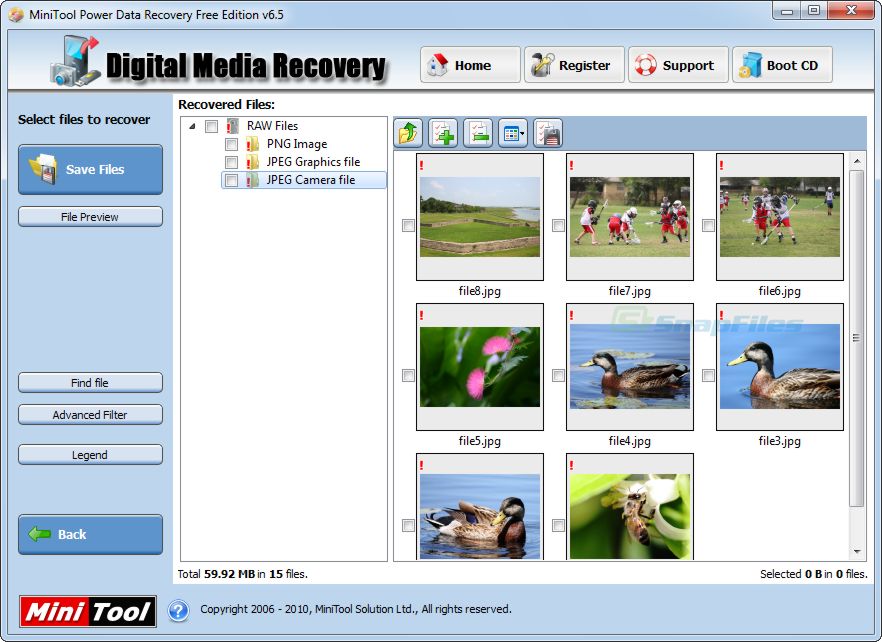This screenshot has width=882, height=642.
Task: Tick the checkbox beside the bee thumbnail
Action: click(559, 526)
